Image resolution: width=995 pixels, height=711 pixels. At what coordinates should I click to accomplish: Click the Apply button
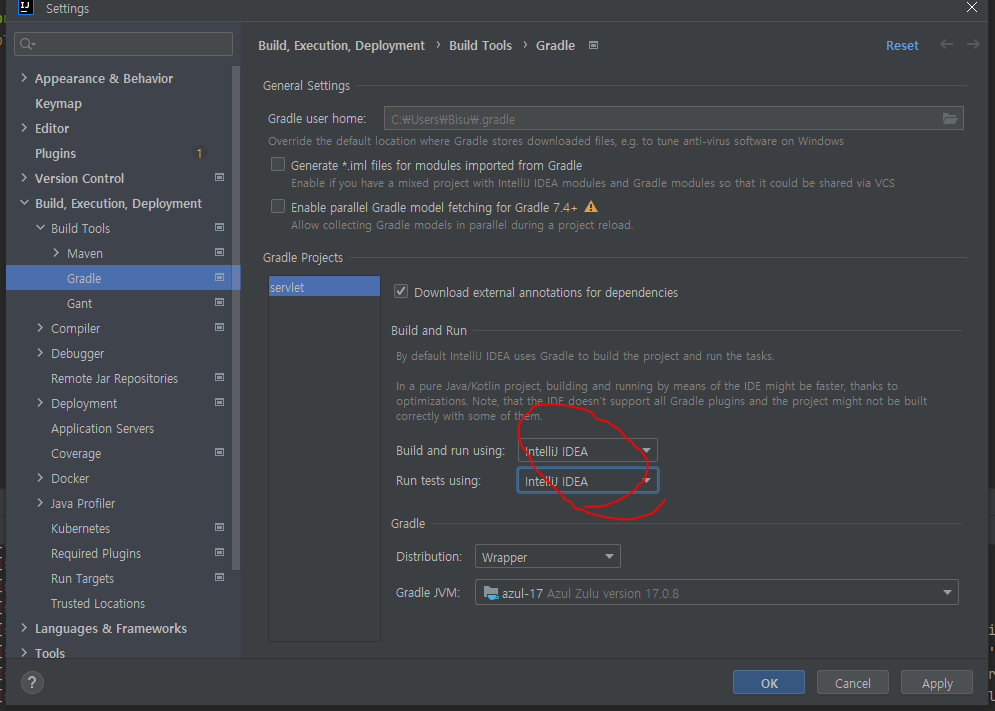pos(937,683)
